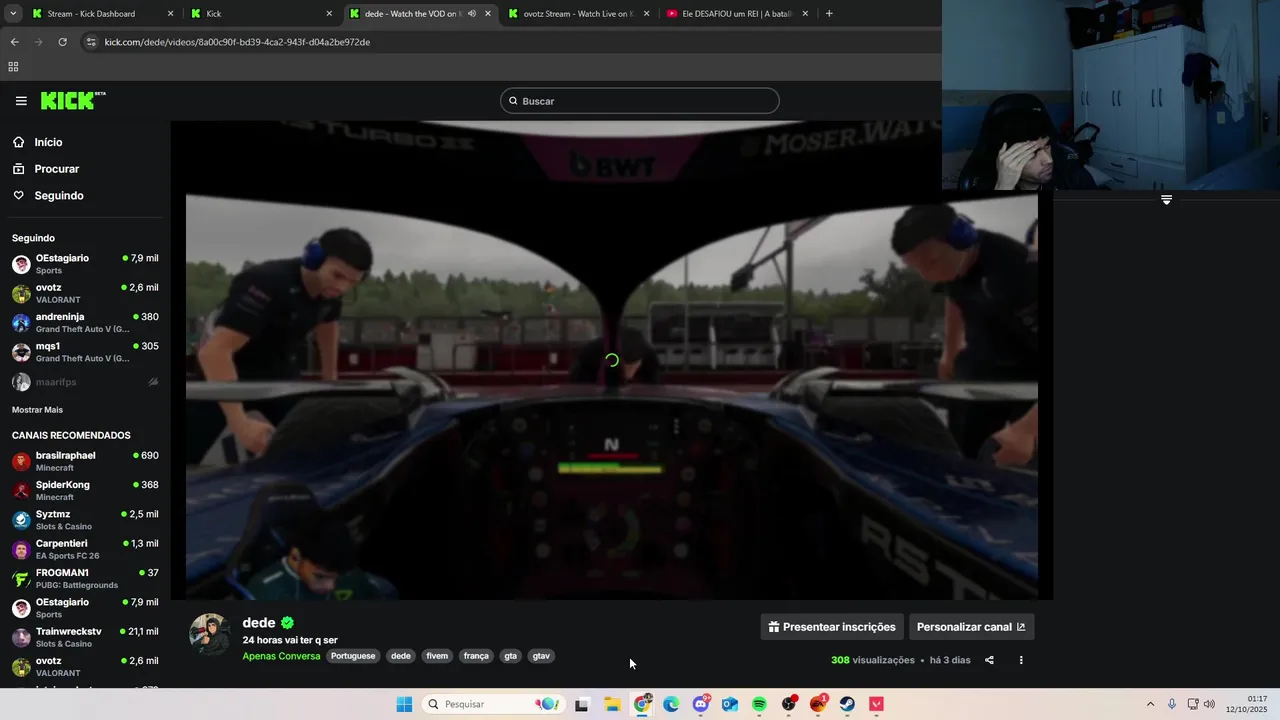Reload the page

(x=62, y=42)
